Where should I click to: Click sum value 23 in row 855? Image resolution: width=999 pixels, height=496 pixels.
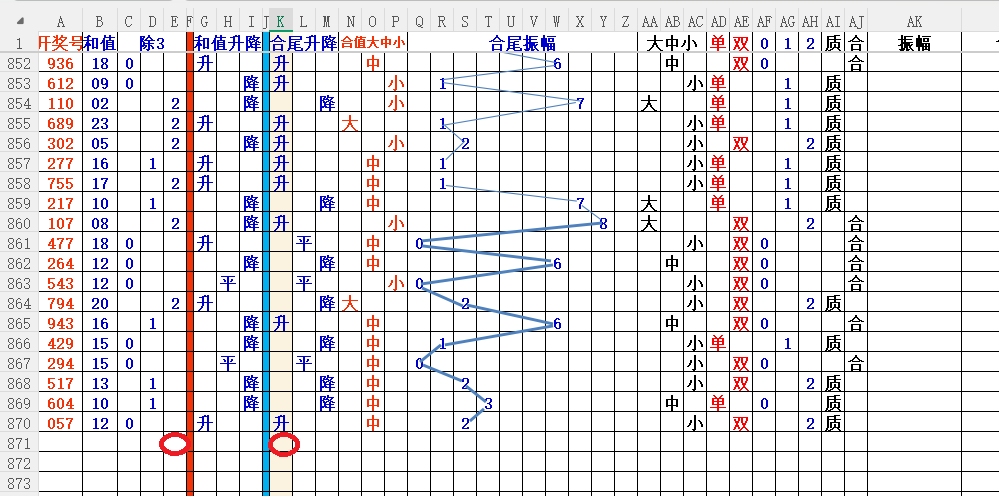click(x=100, y=124)
